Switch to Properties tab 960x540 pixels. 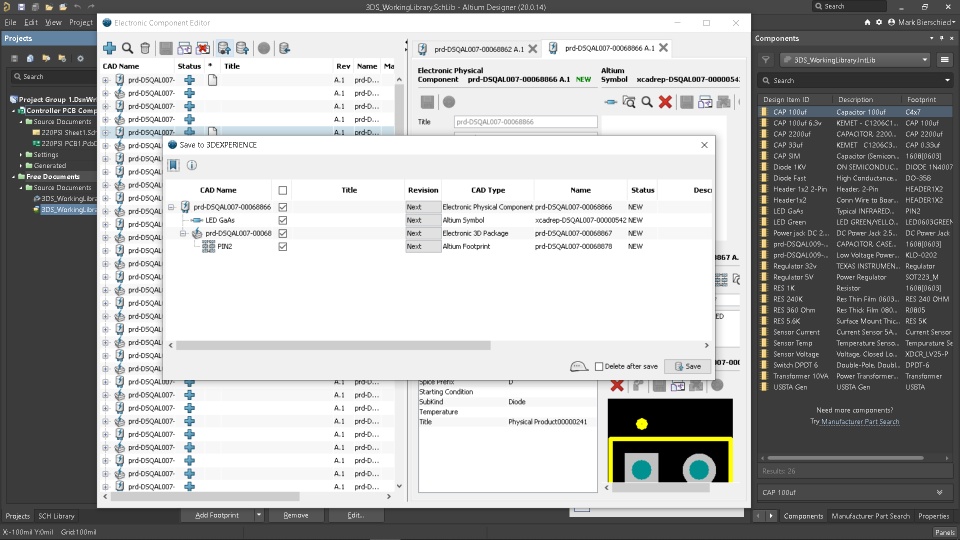click(x=934, y=516)
